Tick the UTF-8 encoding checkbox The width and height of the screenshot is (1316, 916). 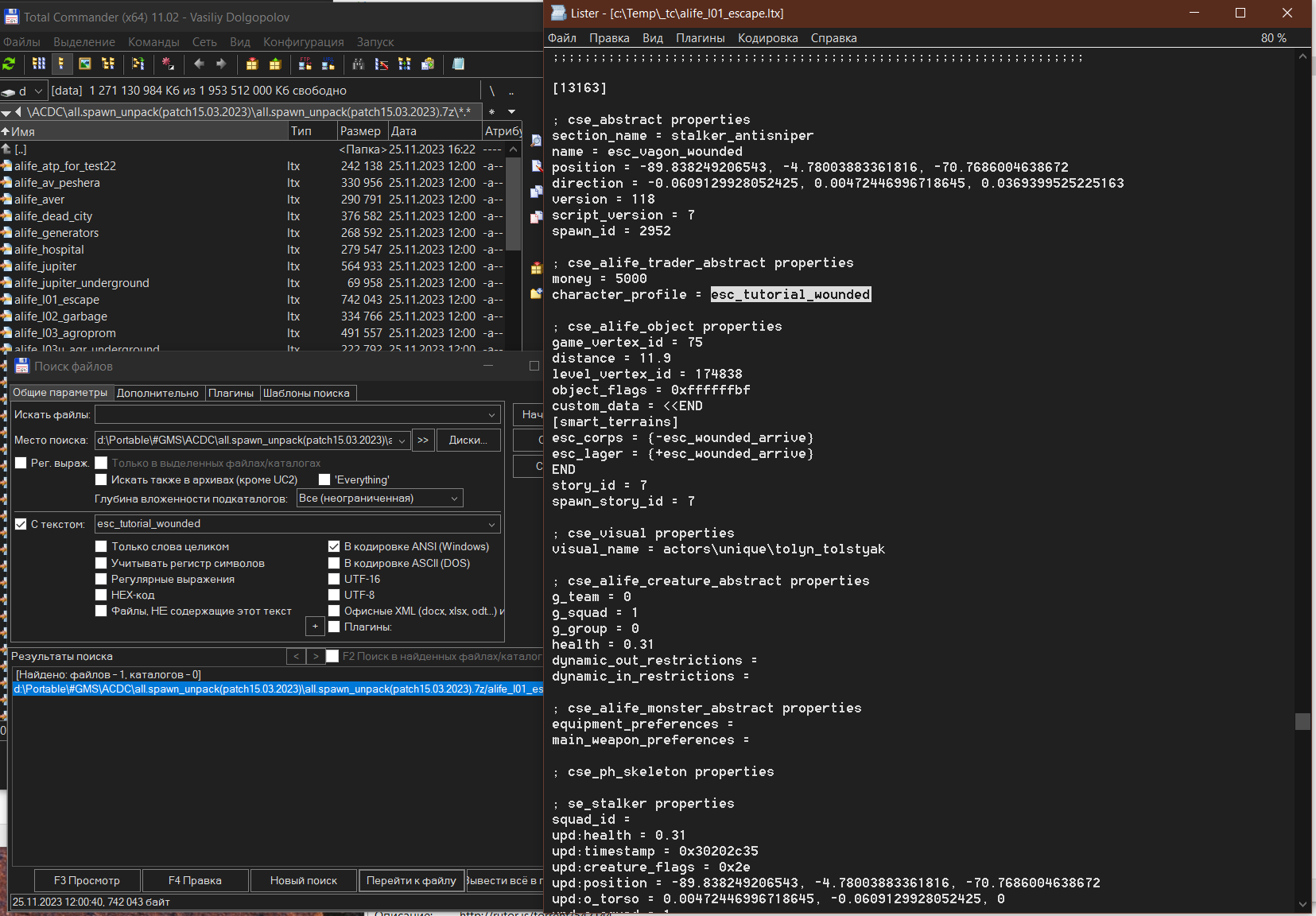tap(334, 595)
